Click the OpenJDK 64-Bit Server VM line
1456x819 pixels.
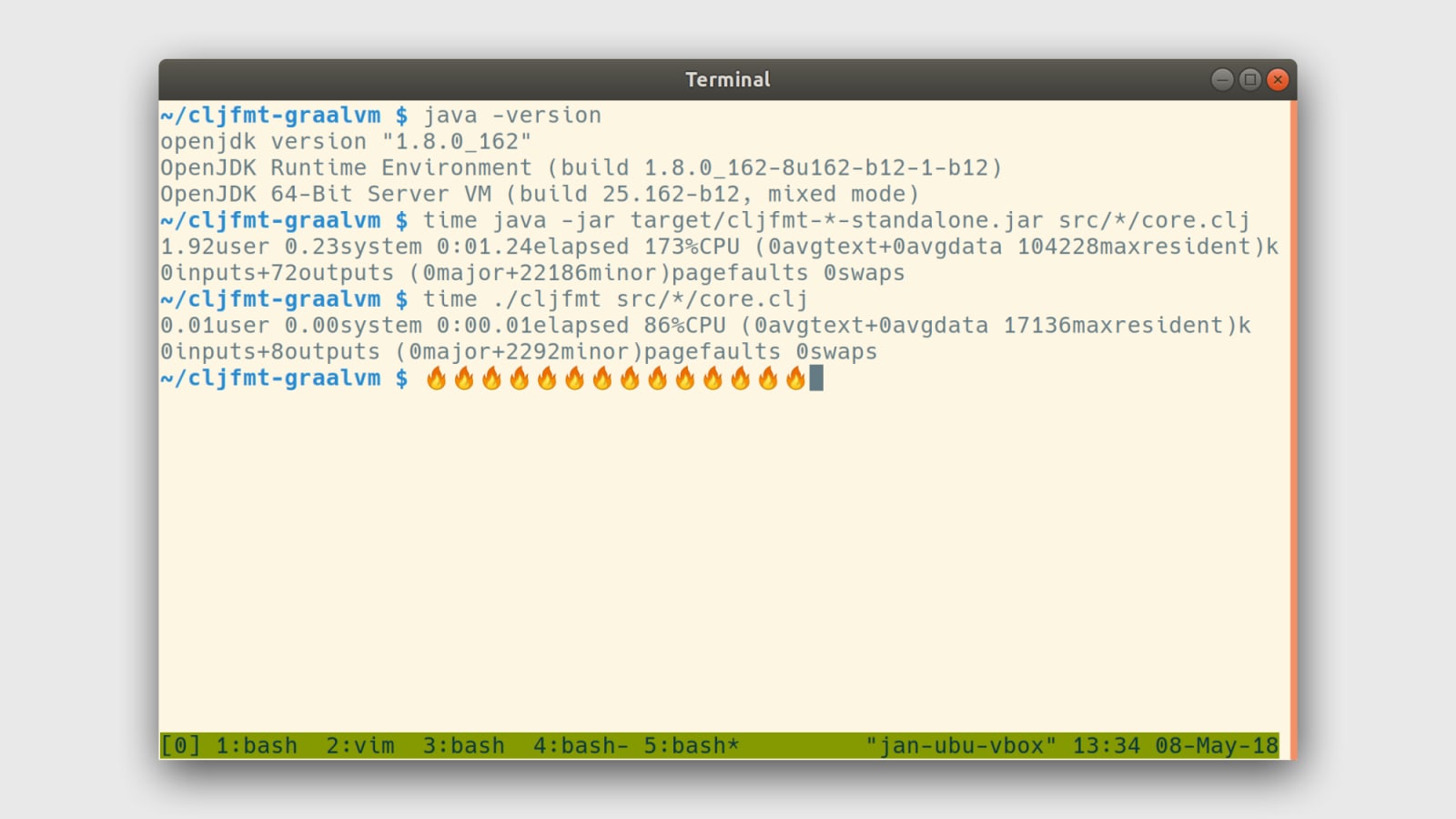pos(540,195)
